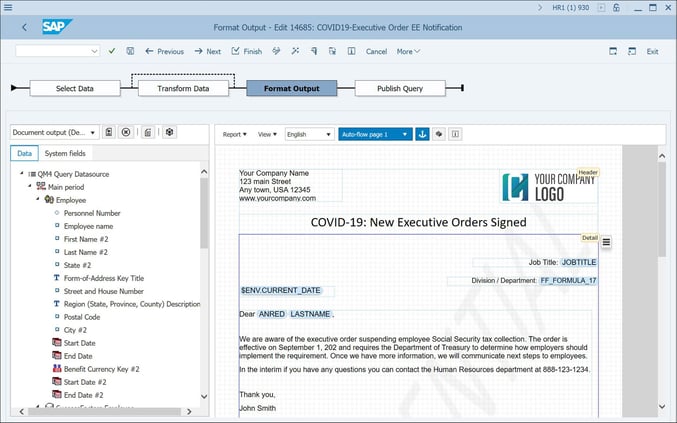
Task: Switch to the Data tab
Action: coord(25,153)
